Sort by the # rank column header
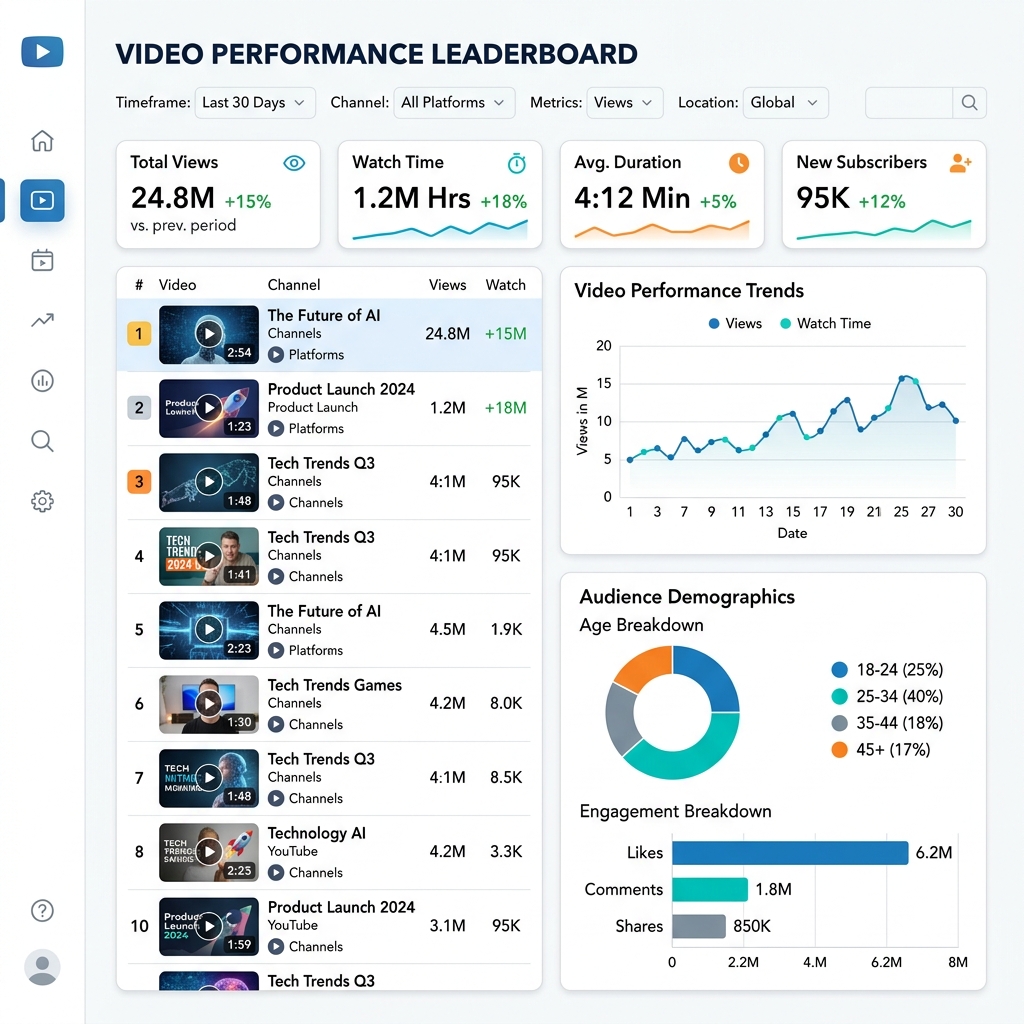This screenshot has width=1024, height=1024. pyautogui.click(x=139, y=285)
